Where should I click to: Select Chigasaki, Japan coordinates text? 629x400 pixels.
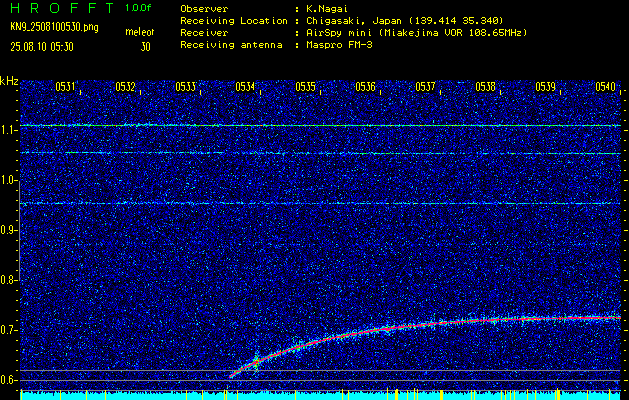[404, 21]
